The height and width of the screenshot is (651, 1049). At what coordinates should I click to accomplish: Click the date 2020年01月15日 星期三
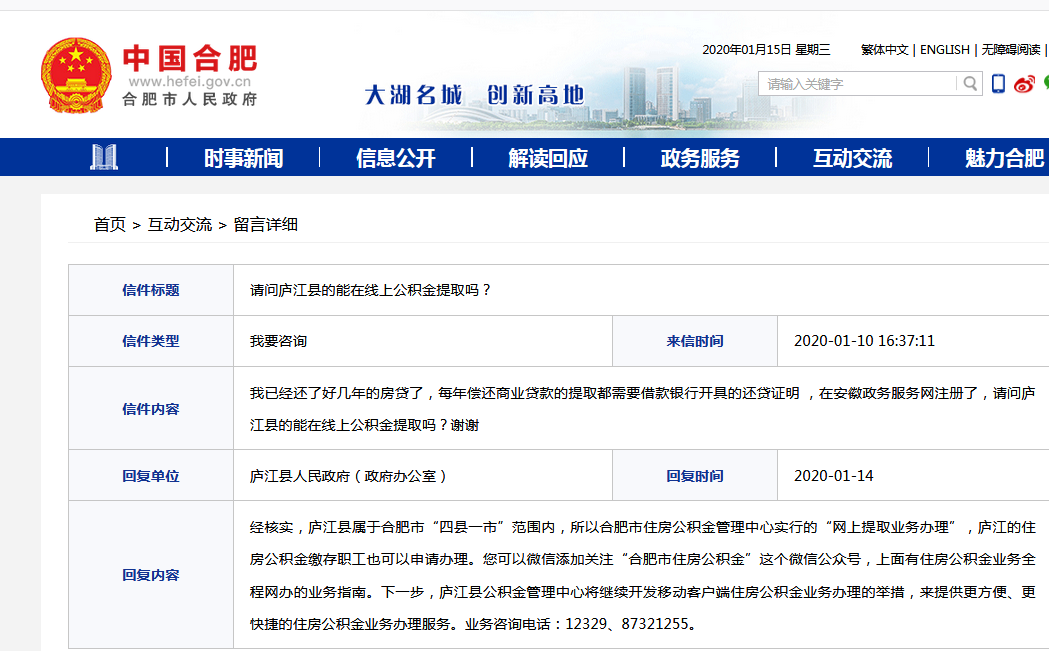[x=766, y=50]
